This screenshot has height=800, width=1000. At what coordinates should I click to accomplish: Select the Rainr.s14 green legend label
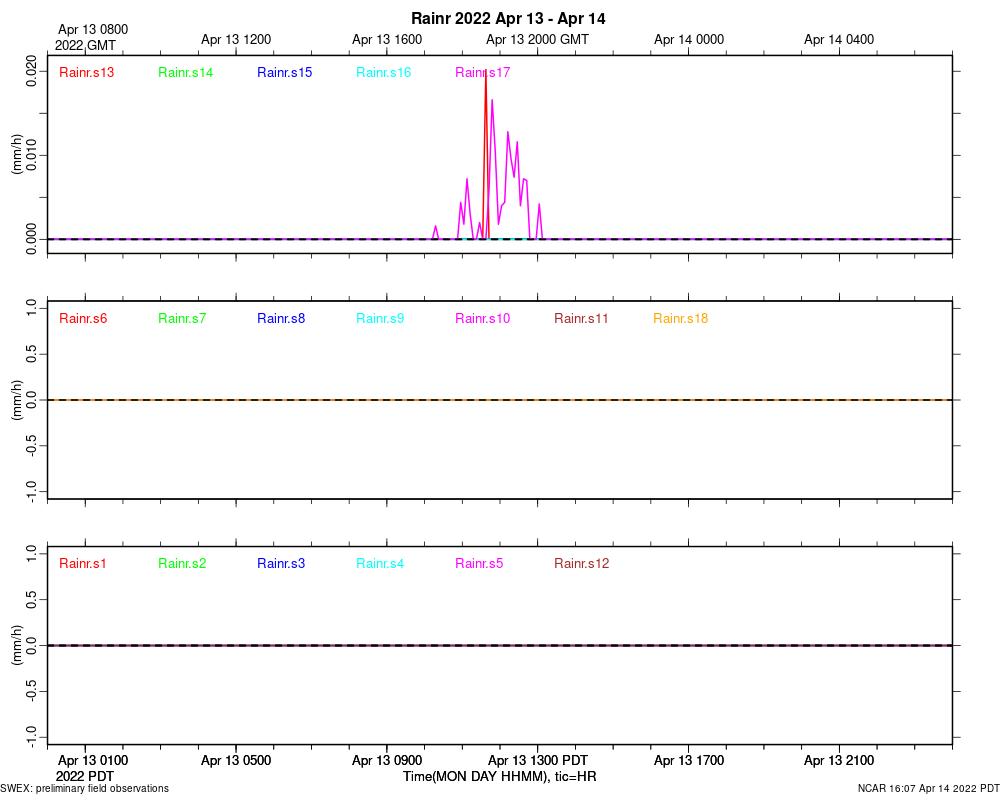tap(185, 73)
